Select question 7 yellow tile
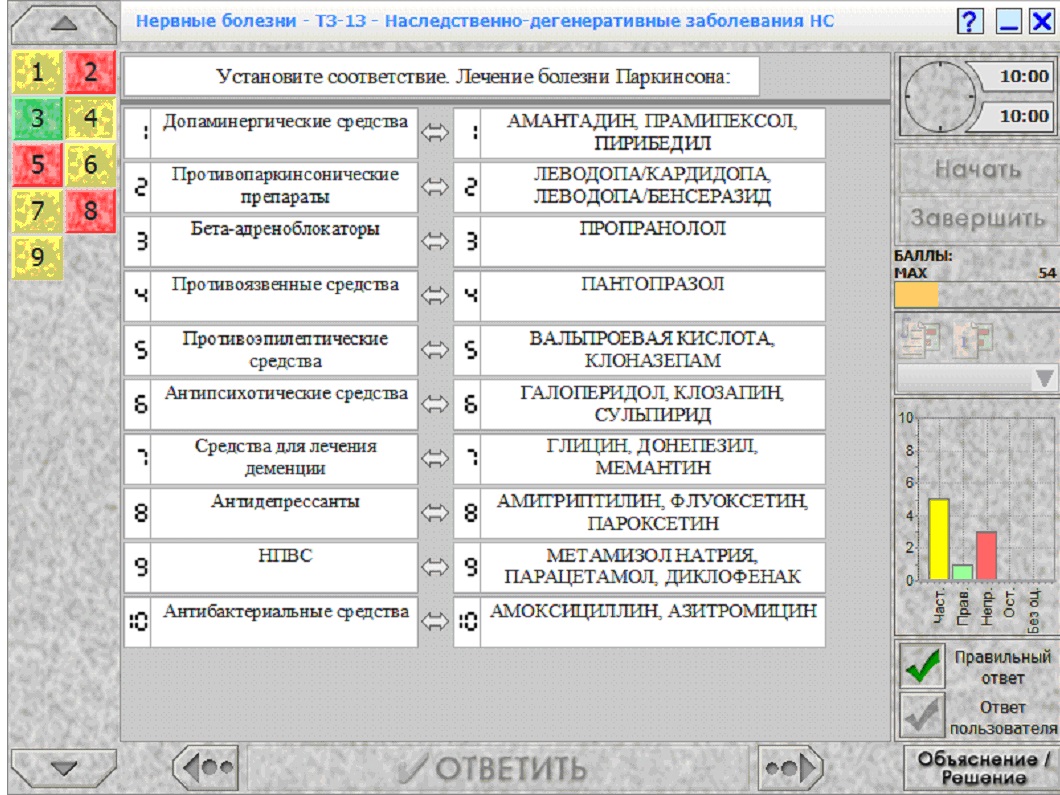 coord(37,211)
